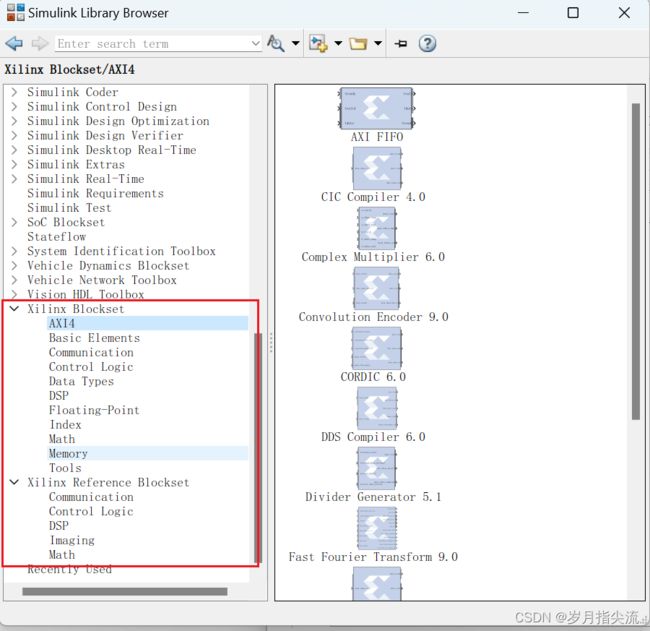The height and width of the screenshot is (631, 650).
Task: Select Index library
Action: coord(65,425)
